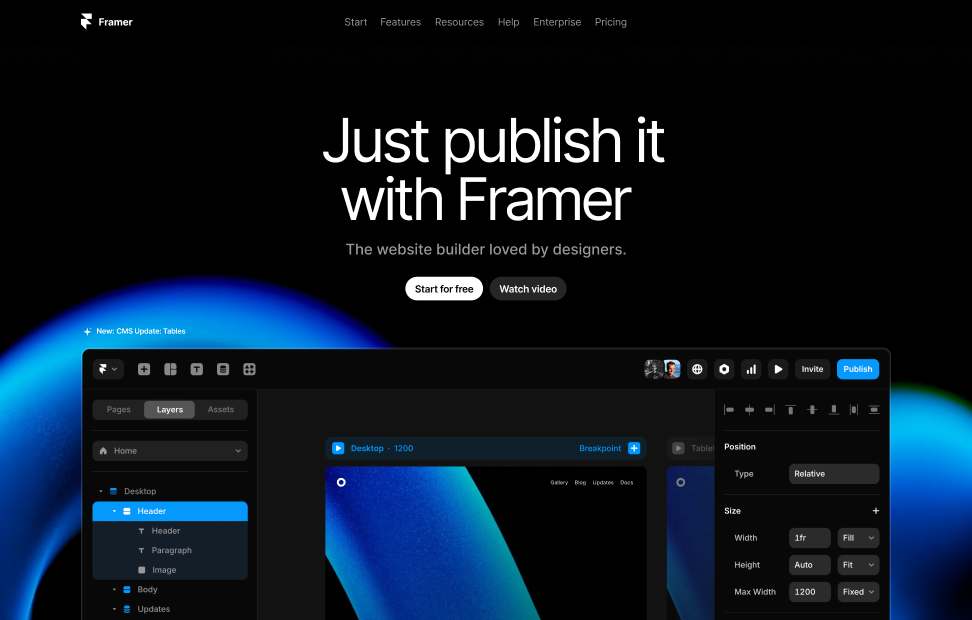This screenshot has width=972, height=620.
Task: Click the Breakpoint label on the canvas
Action: point(599,448)
